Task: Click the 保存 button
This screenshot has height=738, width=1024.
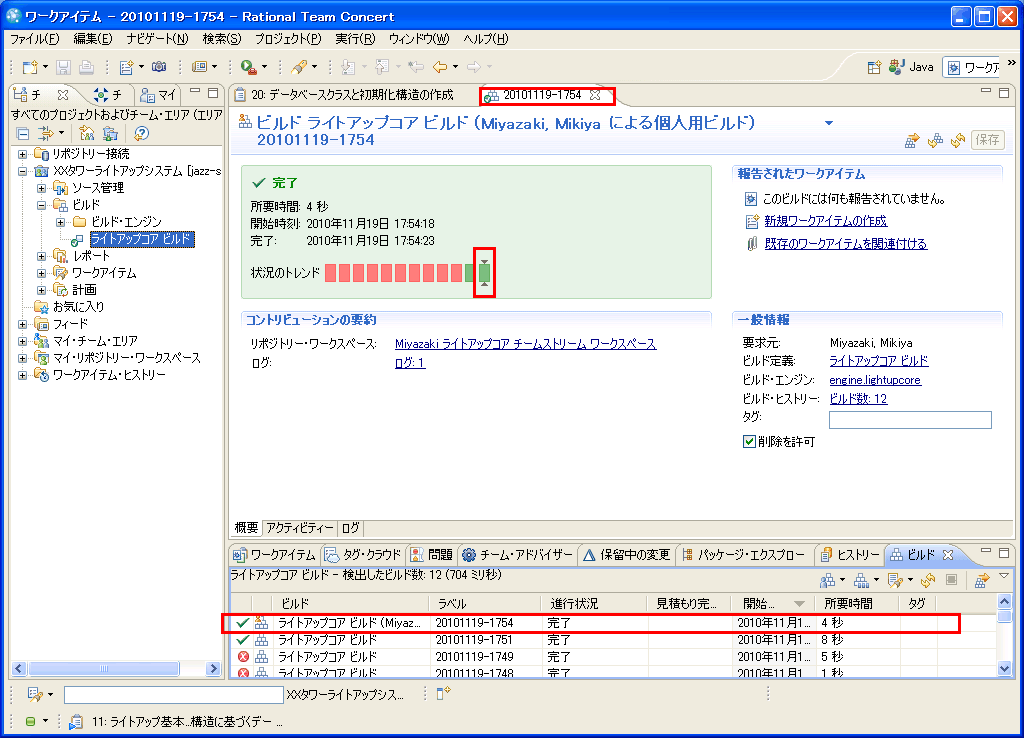Action: 987,140
